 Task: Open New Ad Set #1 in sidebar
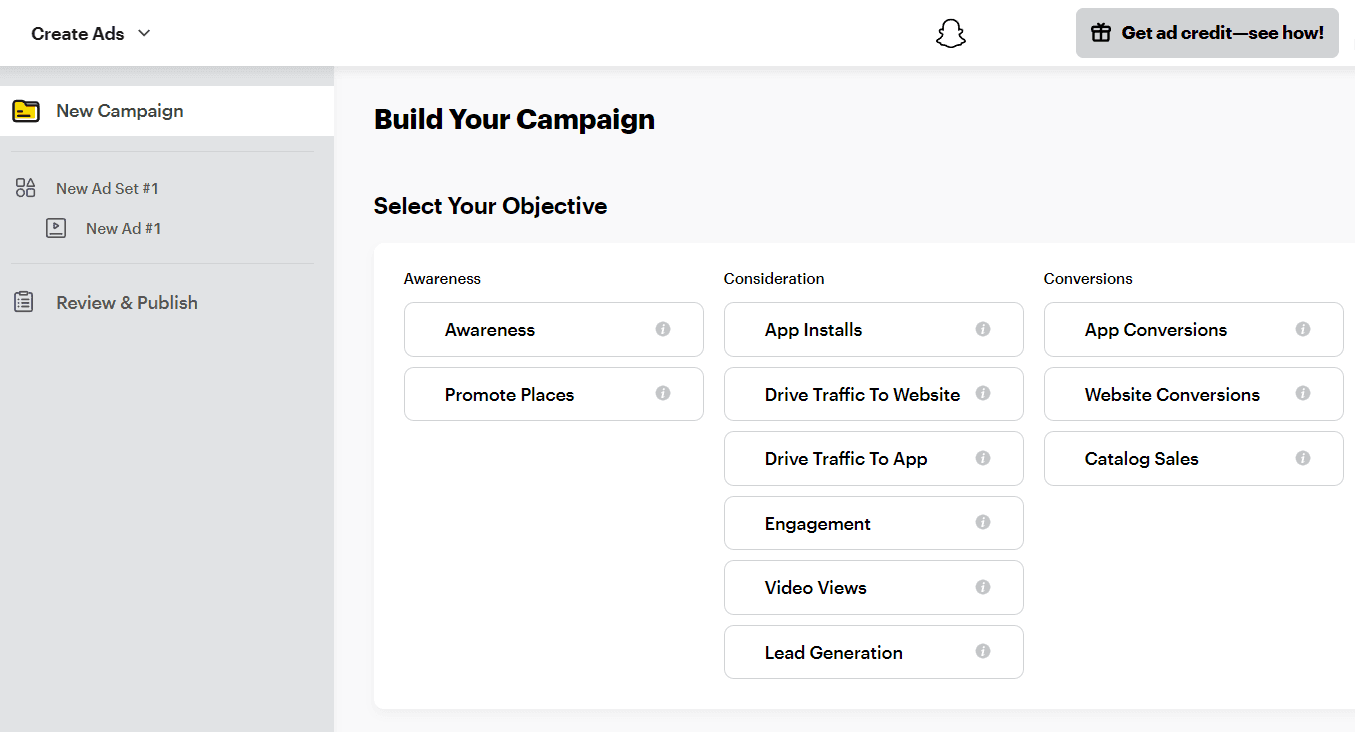click(x=107, y=188)
